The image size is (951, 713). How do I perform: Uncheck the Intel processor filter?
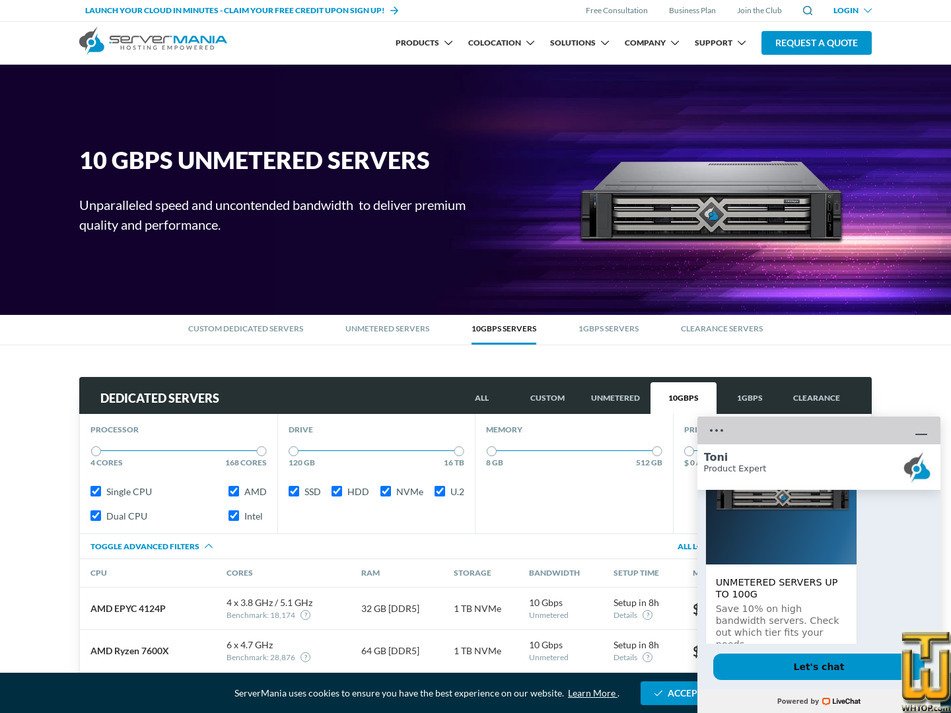(232, 516)
